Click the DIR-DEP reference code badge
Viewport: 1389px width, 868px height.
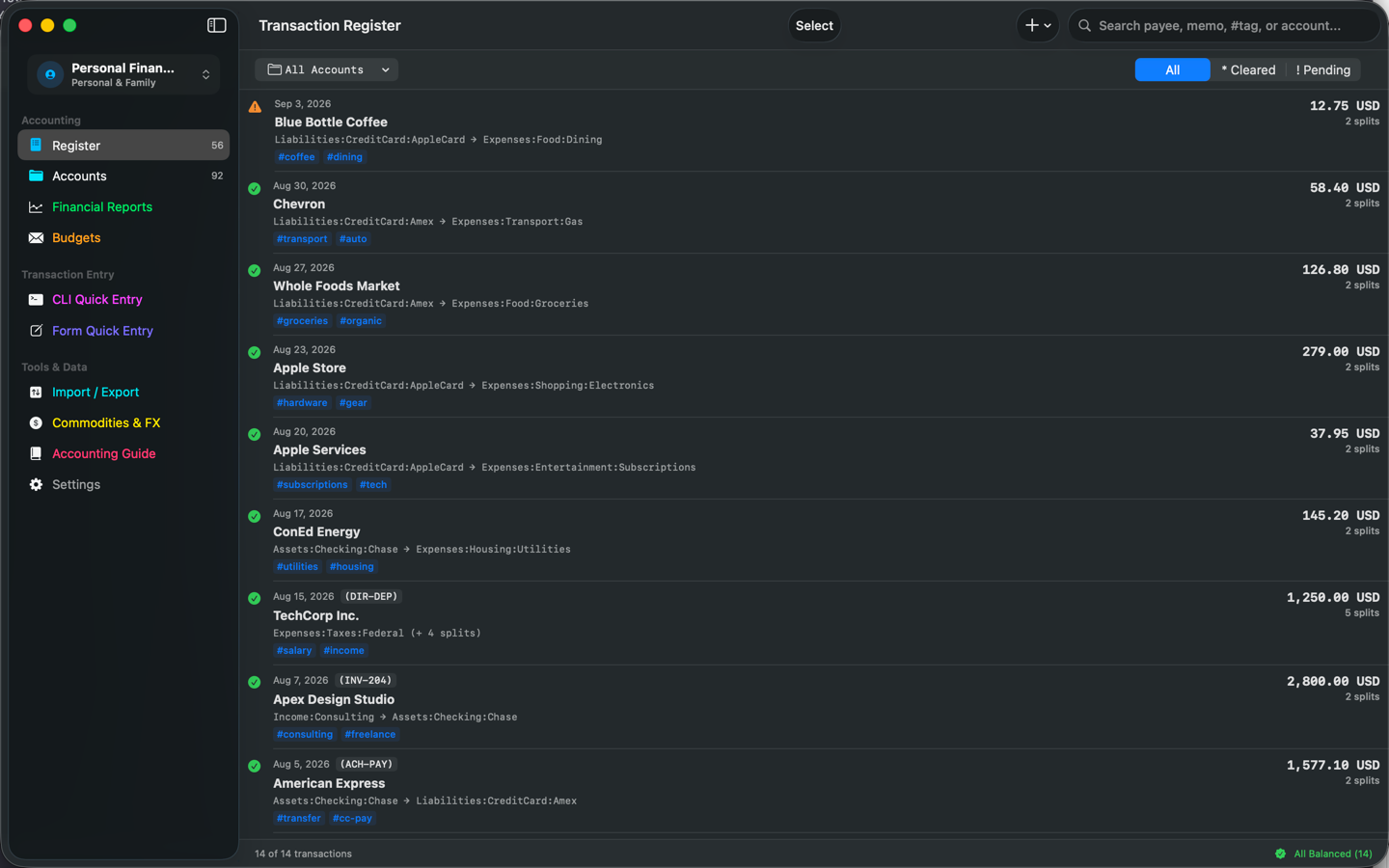point(371,596)
